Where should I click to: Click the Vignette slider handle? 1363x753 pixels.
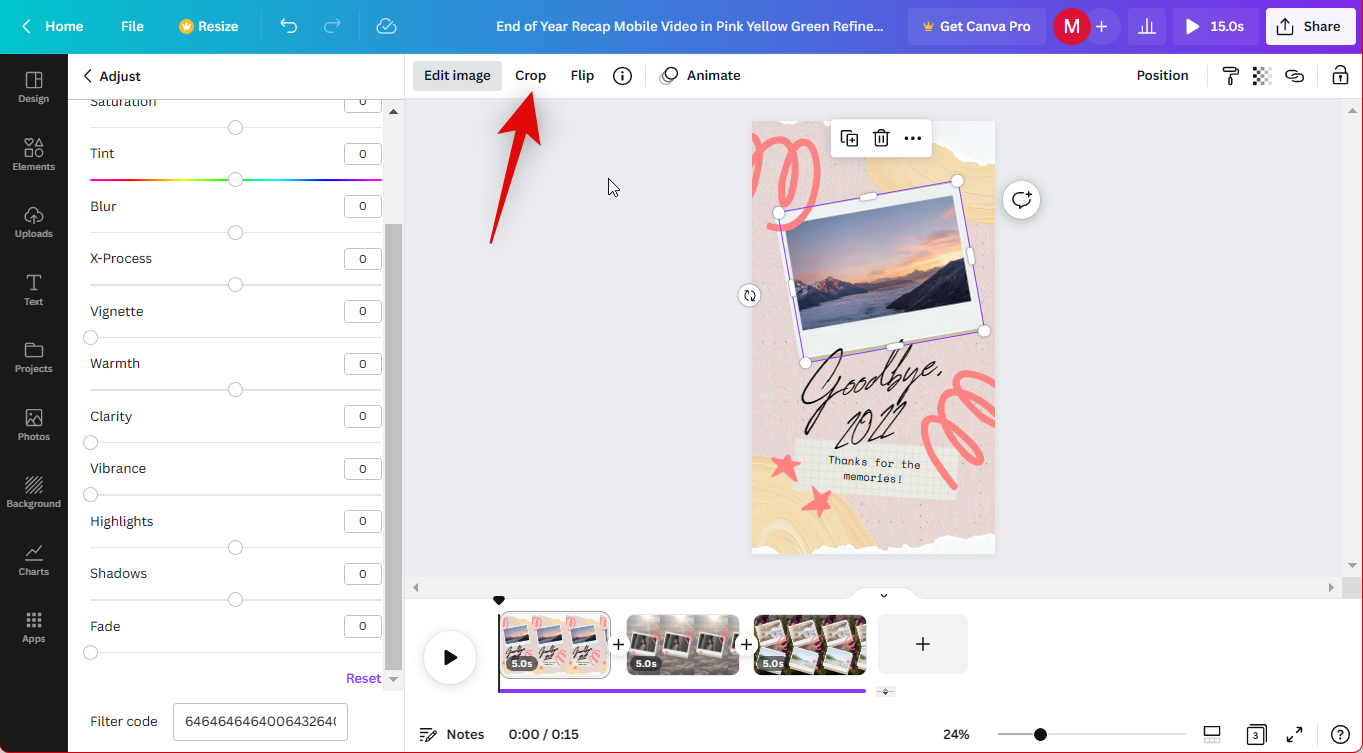(x=90, y=338)
